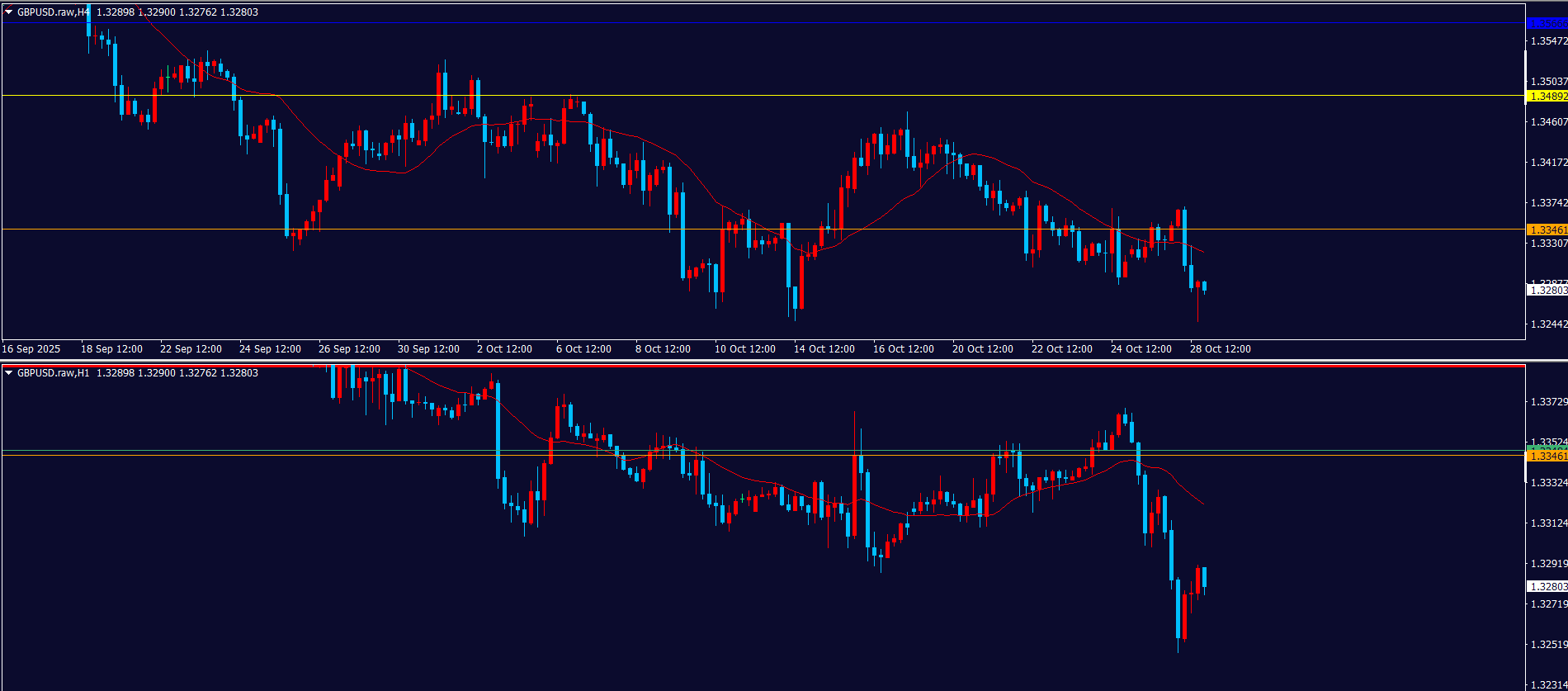Click current price 1.32803 label on H4 chart

tap(1547, 291)
